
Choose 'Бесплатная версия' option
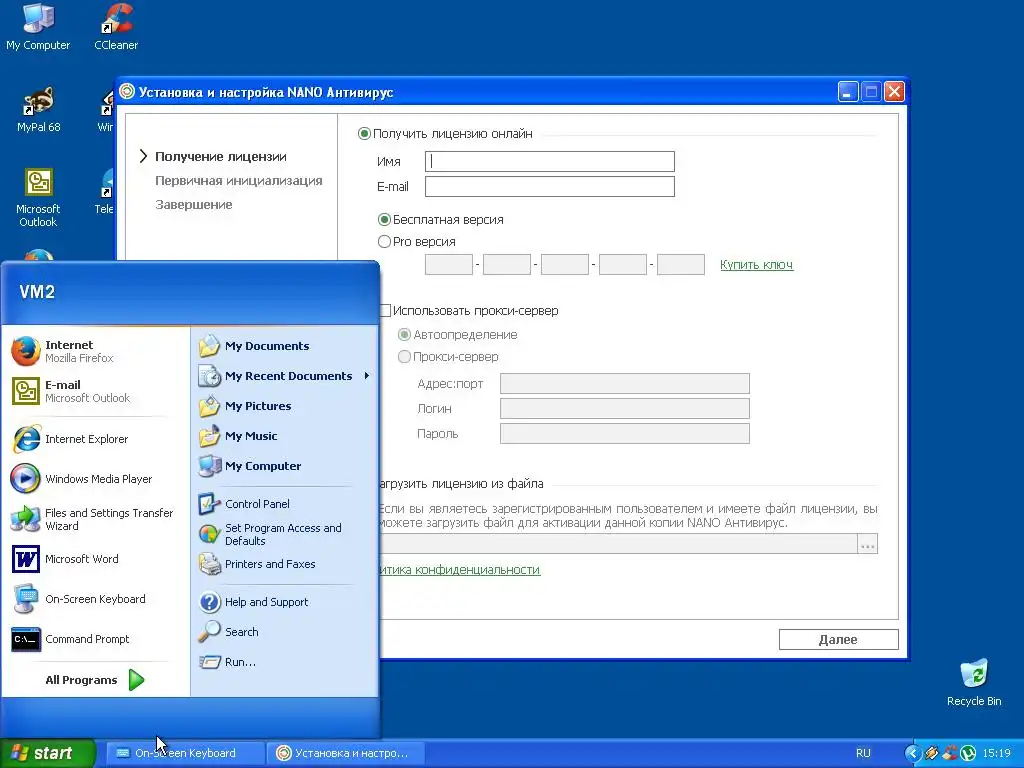[385, 219]
